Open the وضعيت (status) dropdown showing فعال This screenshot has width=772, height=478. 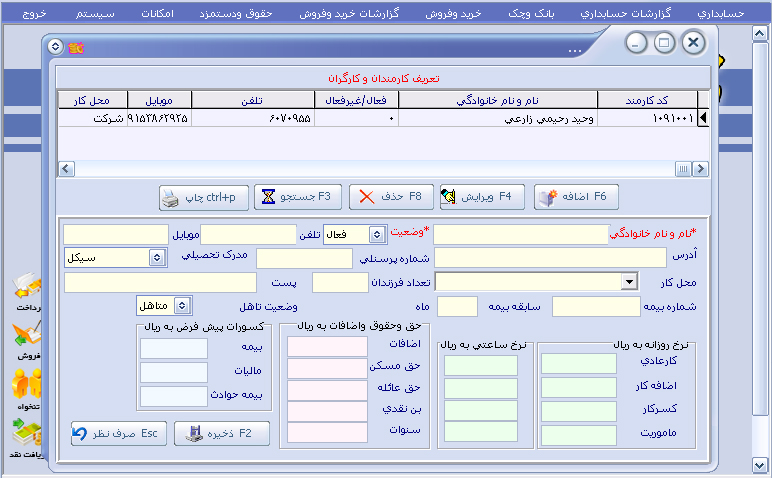pyautogui.click(x=377, y=234)
